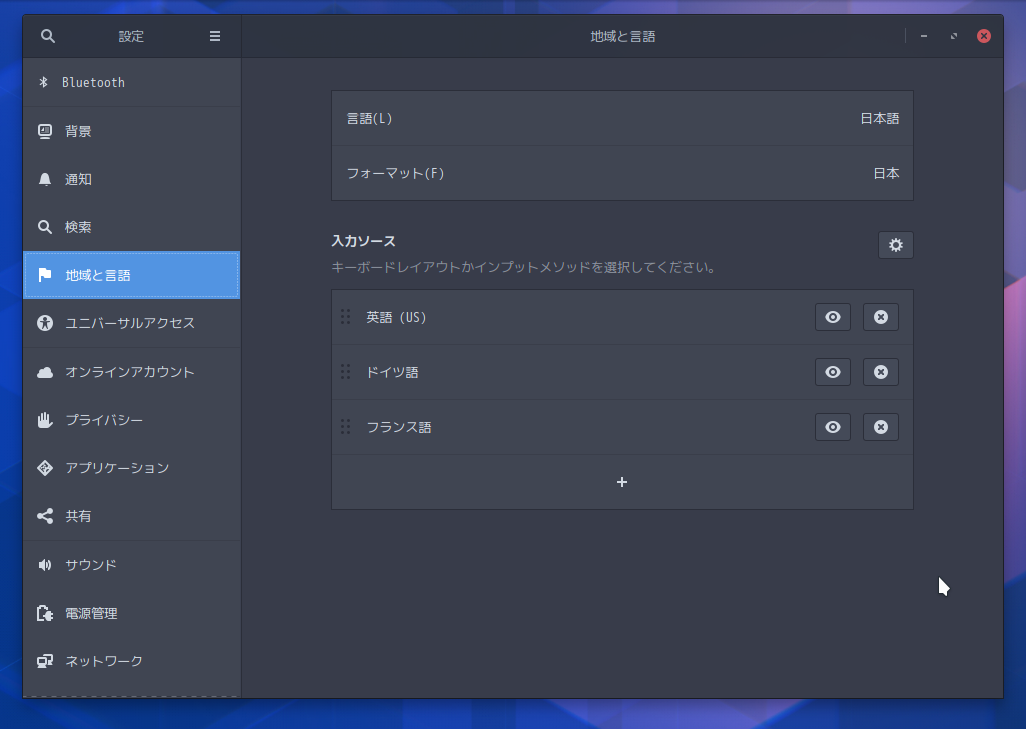This screenshot has height=729, width=1026.
Task: Preview the 英語 (US) keyboard layout
Action: tap(832, 317)
